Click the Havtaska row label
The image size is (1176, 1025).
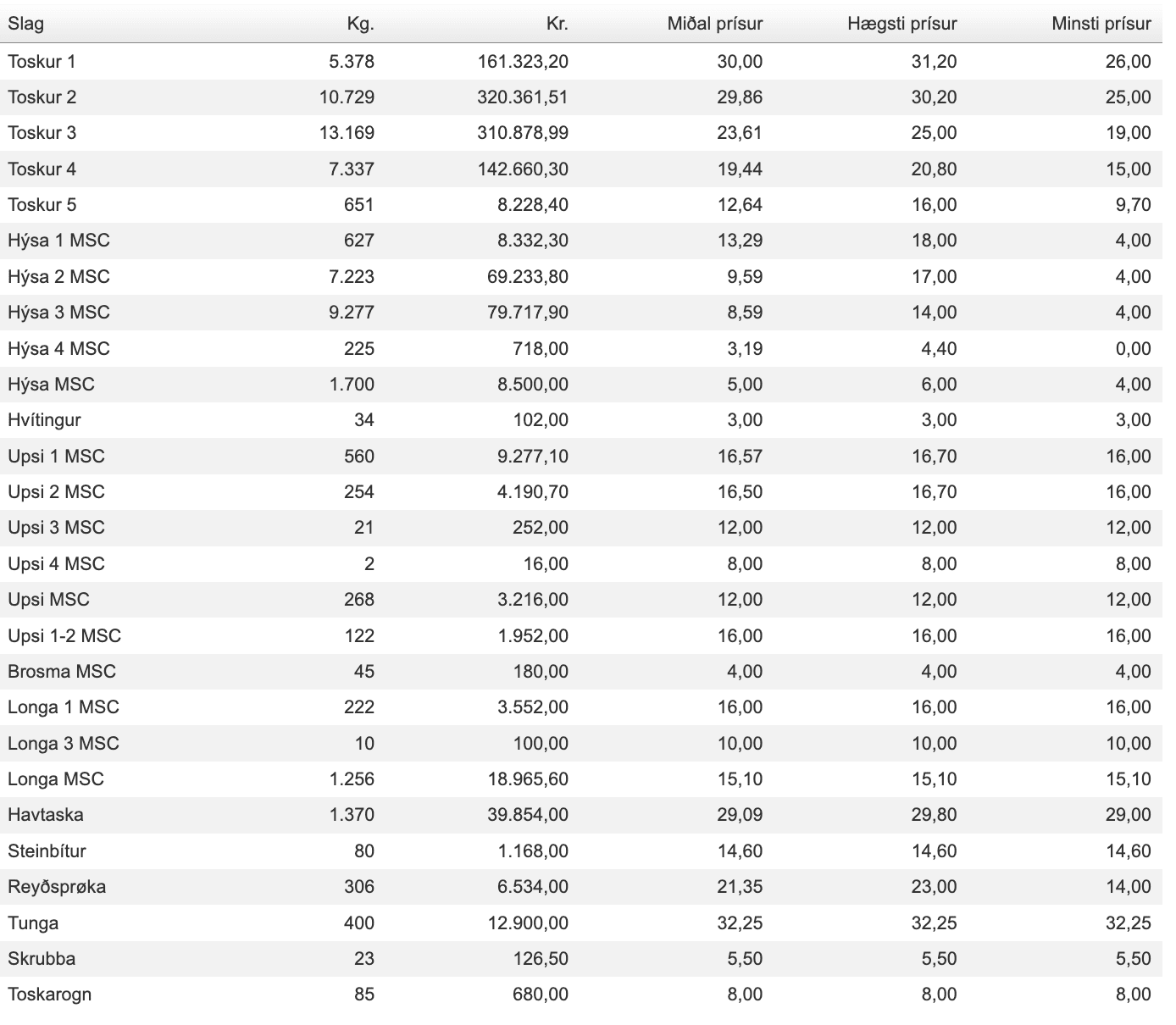click(x=46, y=815)
